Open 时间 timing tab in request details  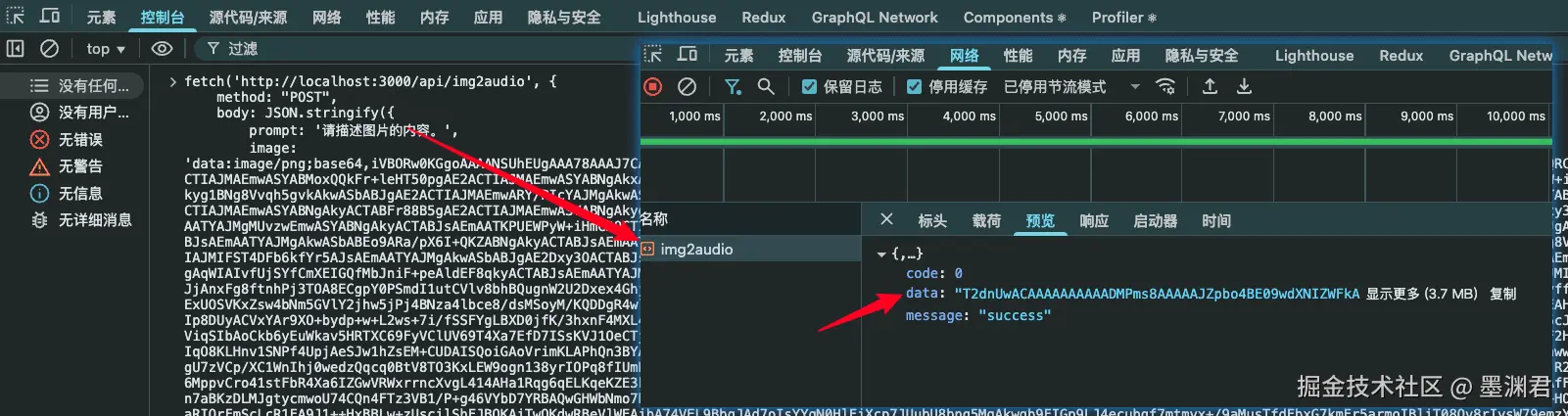(x=1216, y=221)
